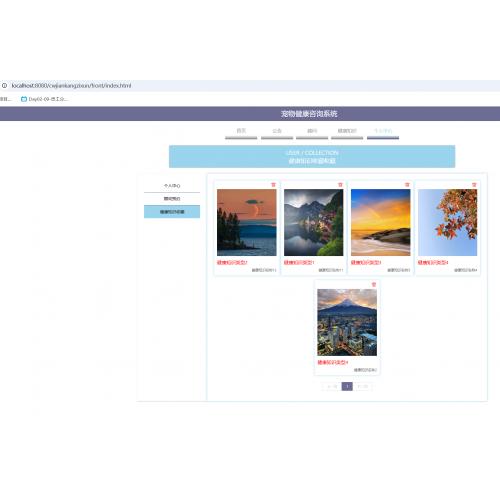Screen dimensions: 500x500
Task: Delete the Mount Fuji city collection card
Action: click(x=374, y=284)
